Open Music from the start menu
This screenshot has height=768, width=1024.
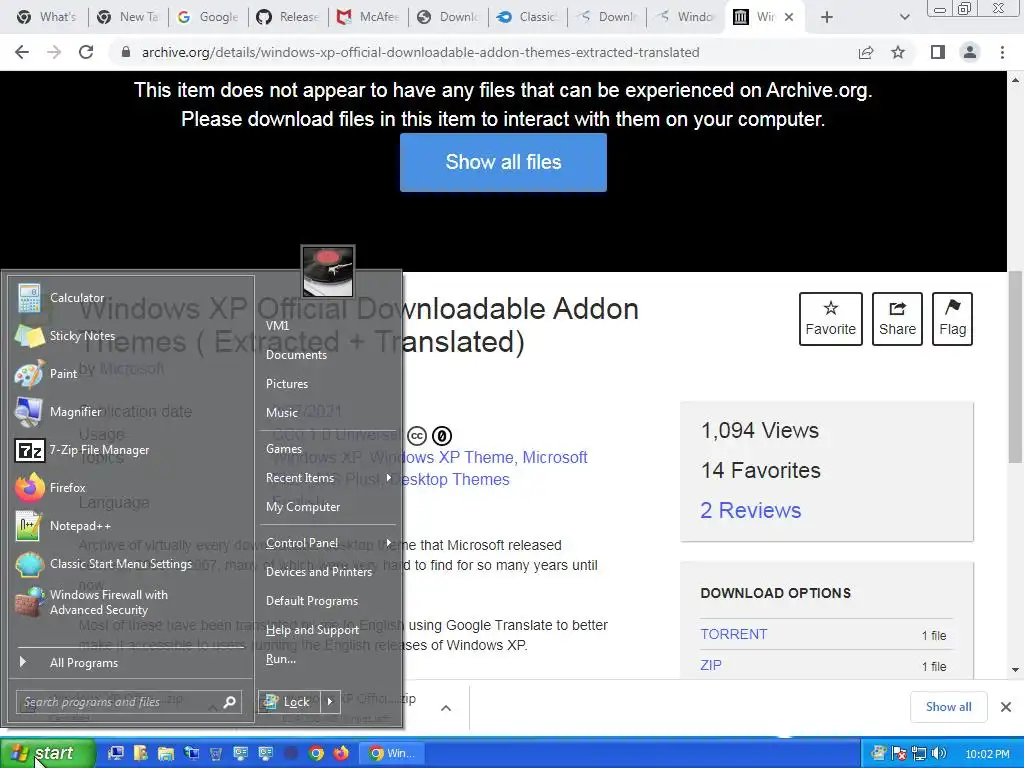[x=328, y=412]
